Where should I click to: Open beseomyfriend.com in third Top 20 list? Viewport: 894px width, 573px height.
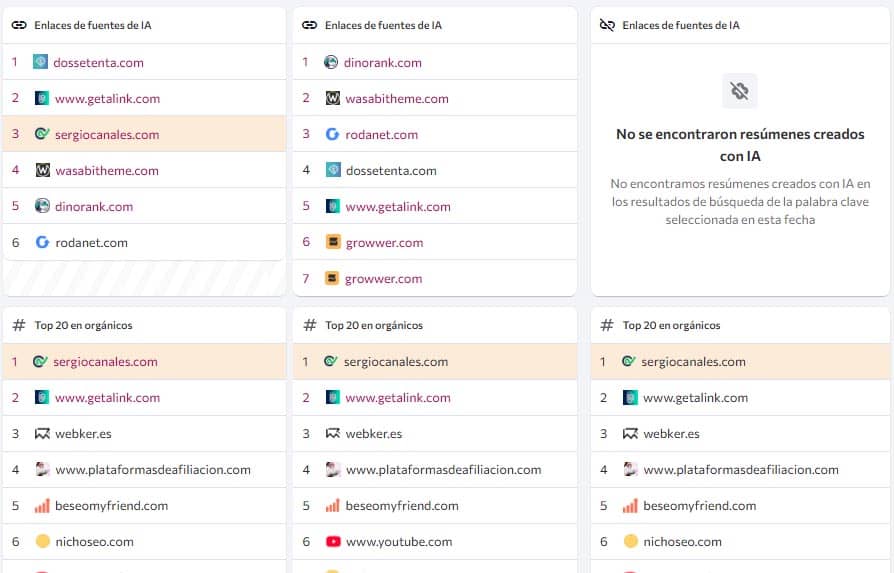pos(700,506)
